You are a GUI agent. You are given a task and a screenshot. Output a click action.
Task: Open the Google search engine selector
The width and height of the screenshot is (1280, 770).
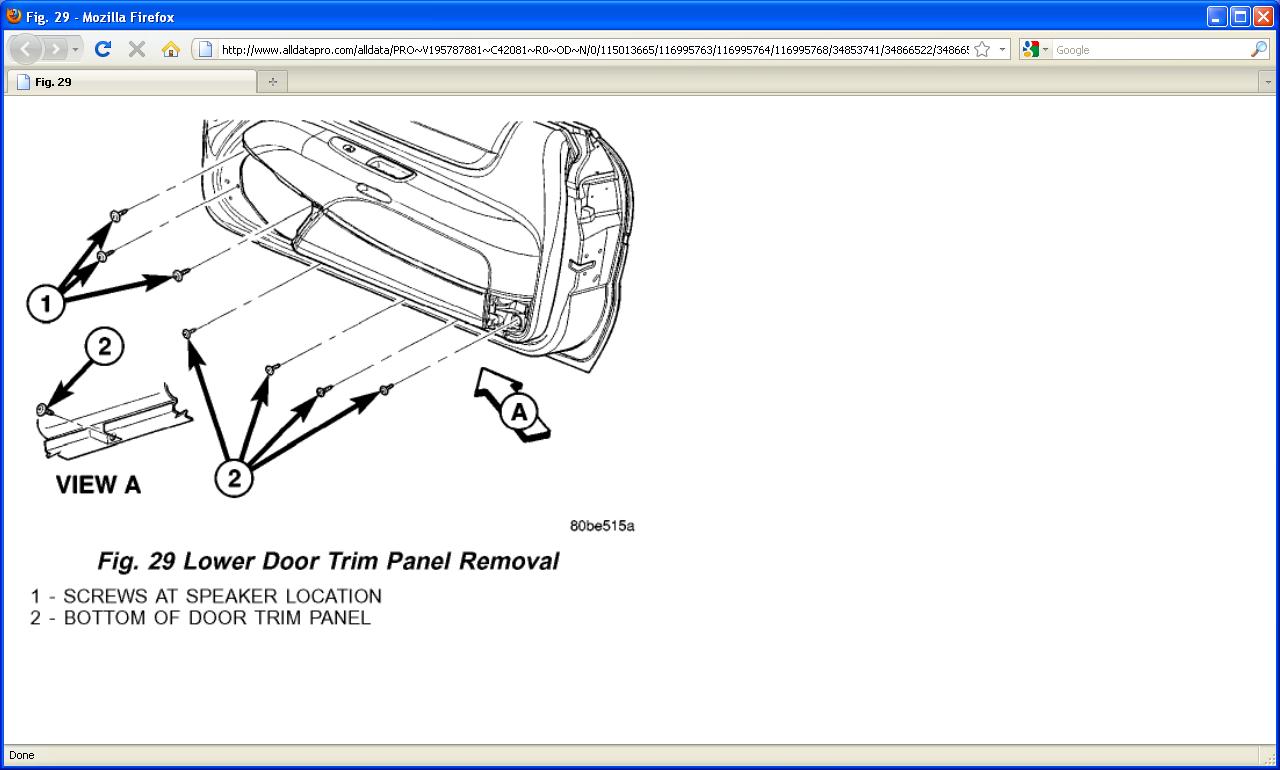tap(1035, 49)
